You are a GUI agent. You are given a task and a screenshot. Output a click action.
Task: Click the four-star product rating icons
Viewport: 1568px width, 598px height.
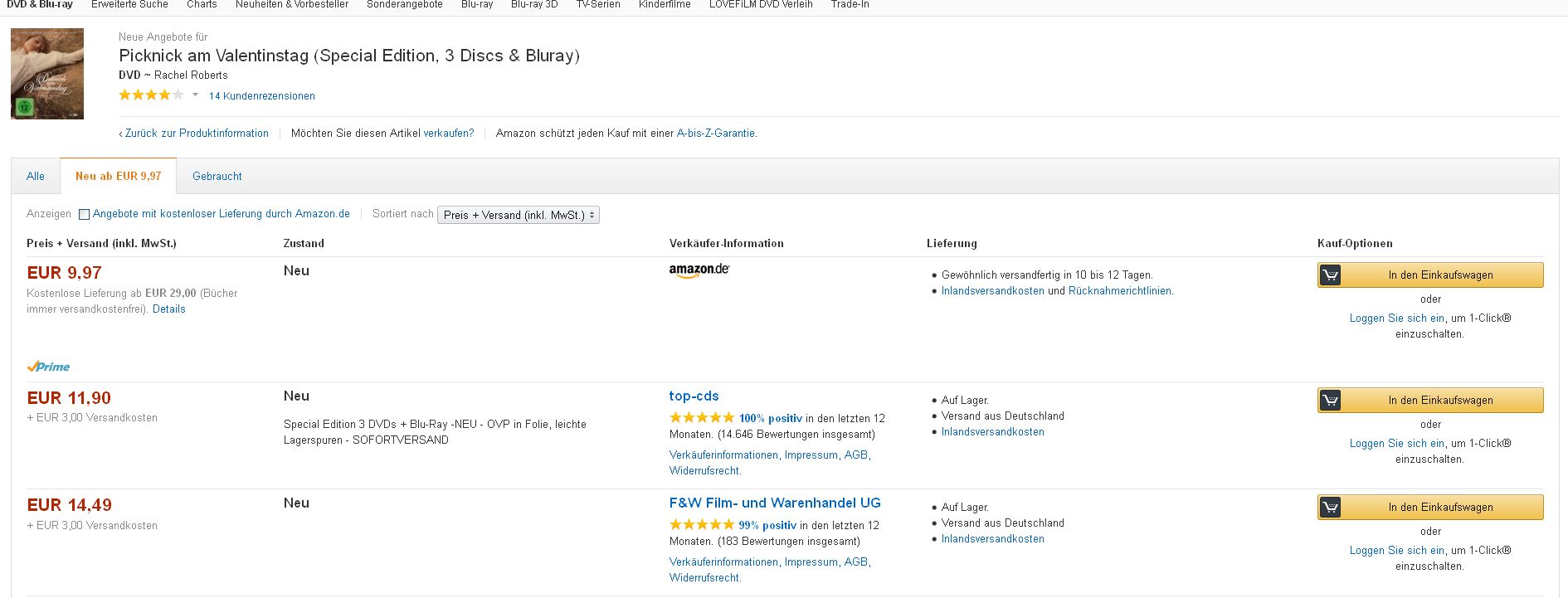pos(151,95)
